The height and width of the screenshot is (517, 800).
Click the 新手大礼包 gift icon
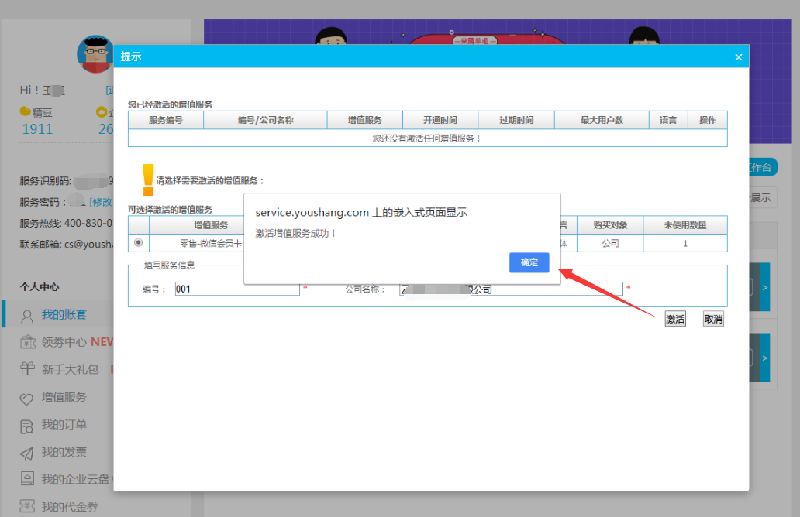pyautogui.click(x=27, y=370)
